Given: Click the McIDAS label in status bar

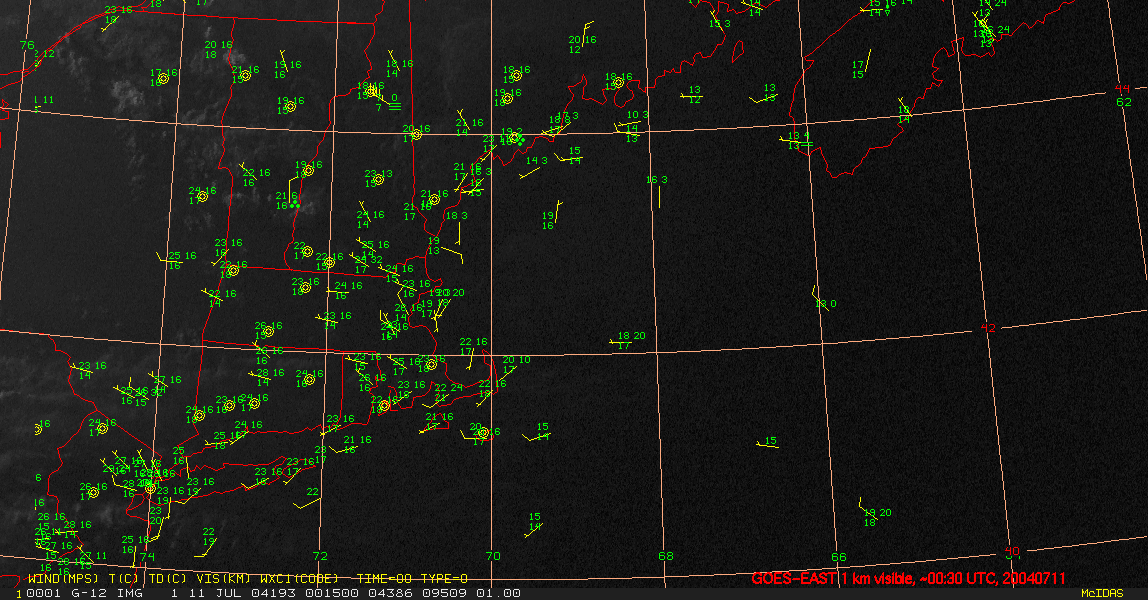Looking at the screenshot, I should pos(1102,593).
